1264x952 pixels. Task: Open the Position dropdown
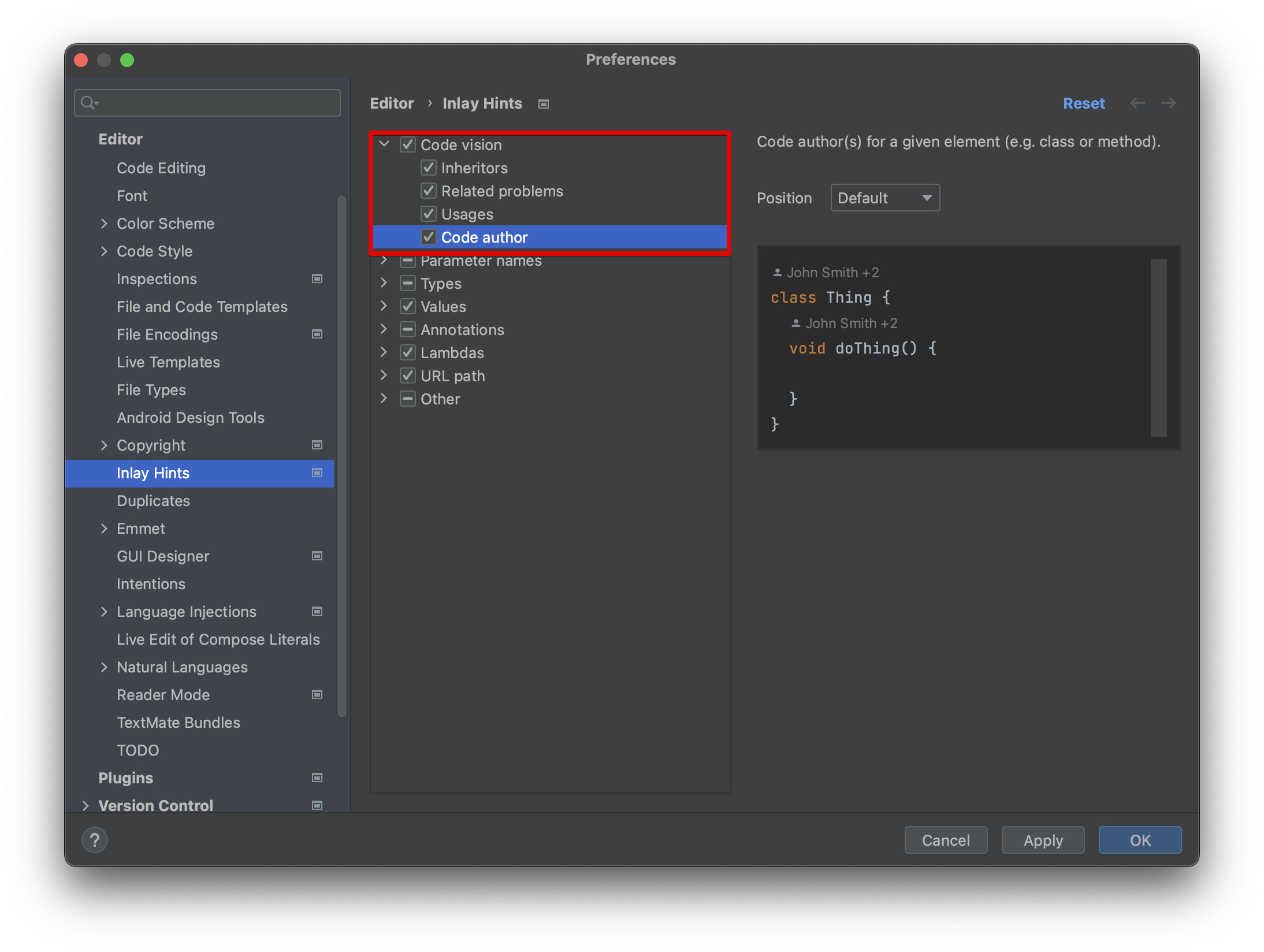(884, 198)
